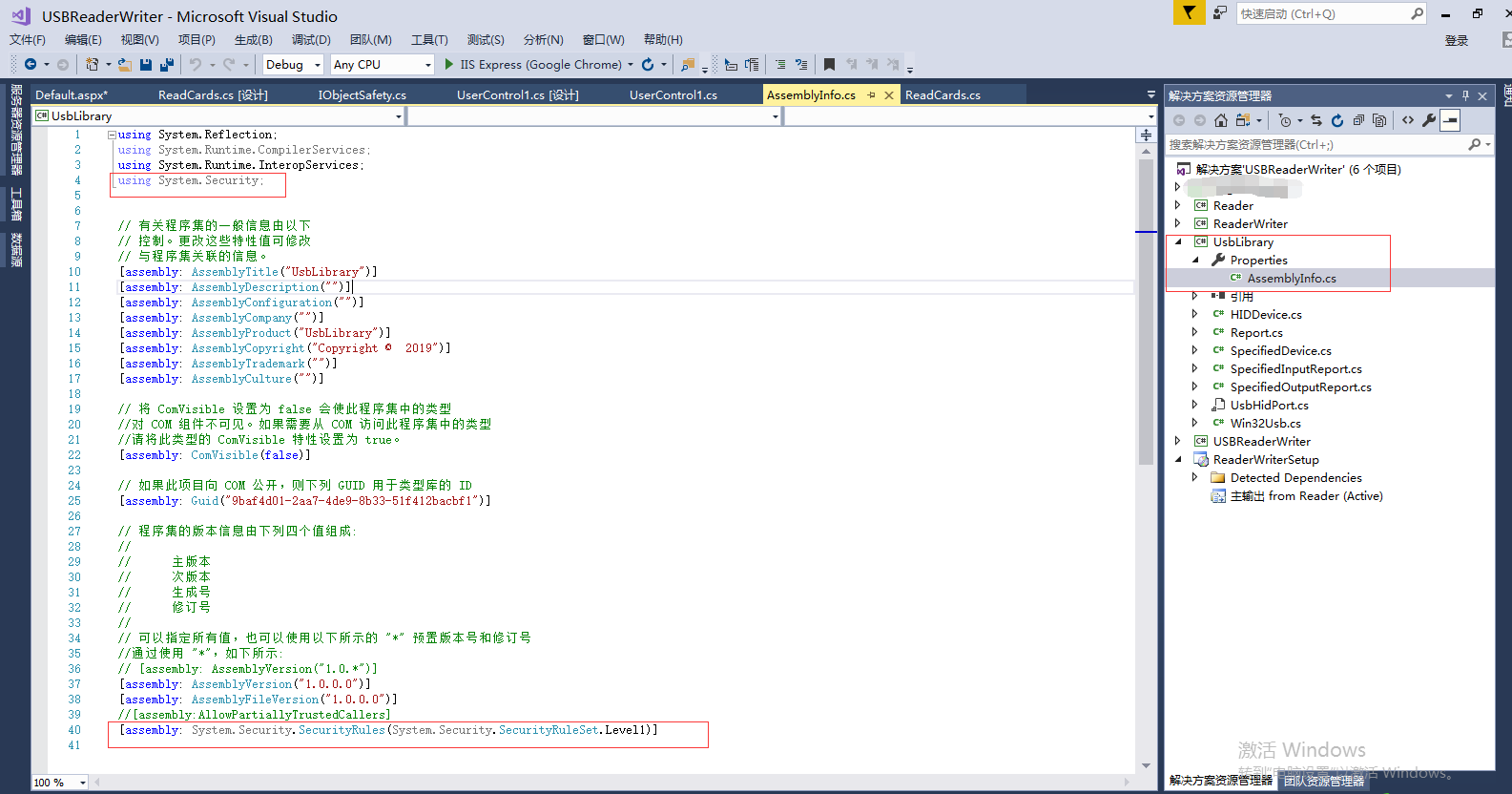This screenshot has width=1512, height=794.
Task: Collapse the Properties folder node
Action: tap(1195, 260)
